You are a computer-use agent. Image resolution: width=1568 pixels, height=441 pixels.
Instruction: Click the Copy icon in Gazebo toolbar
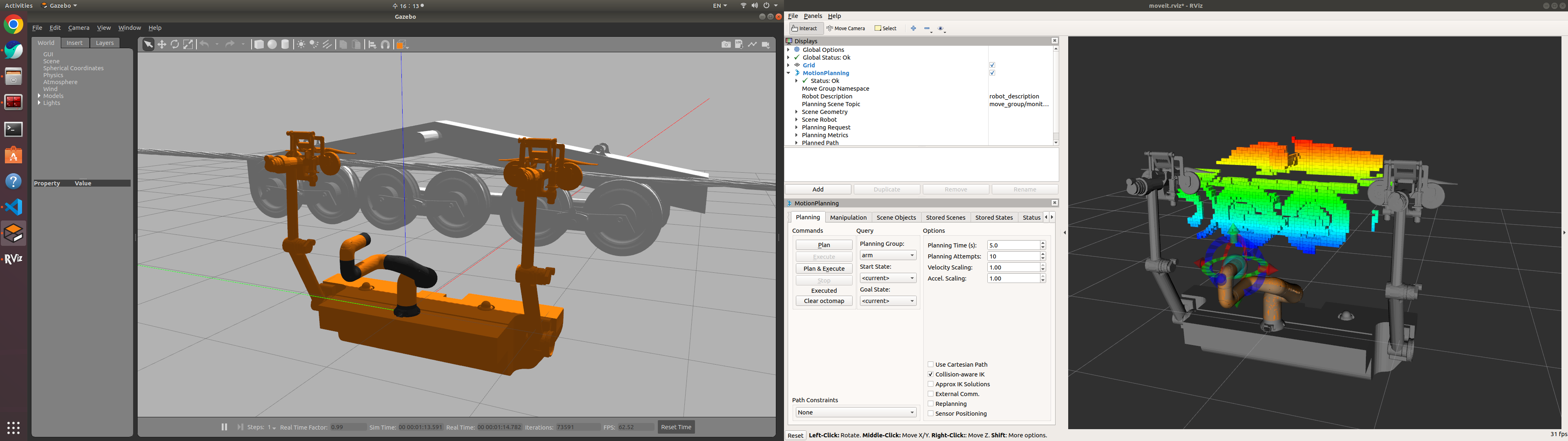coord(343,45)
